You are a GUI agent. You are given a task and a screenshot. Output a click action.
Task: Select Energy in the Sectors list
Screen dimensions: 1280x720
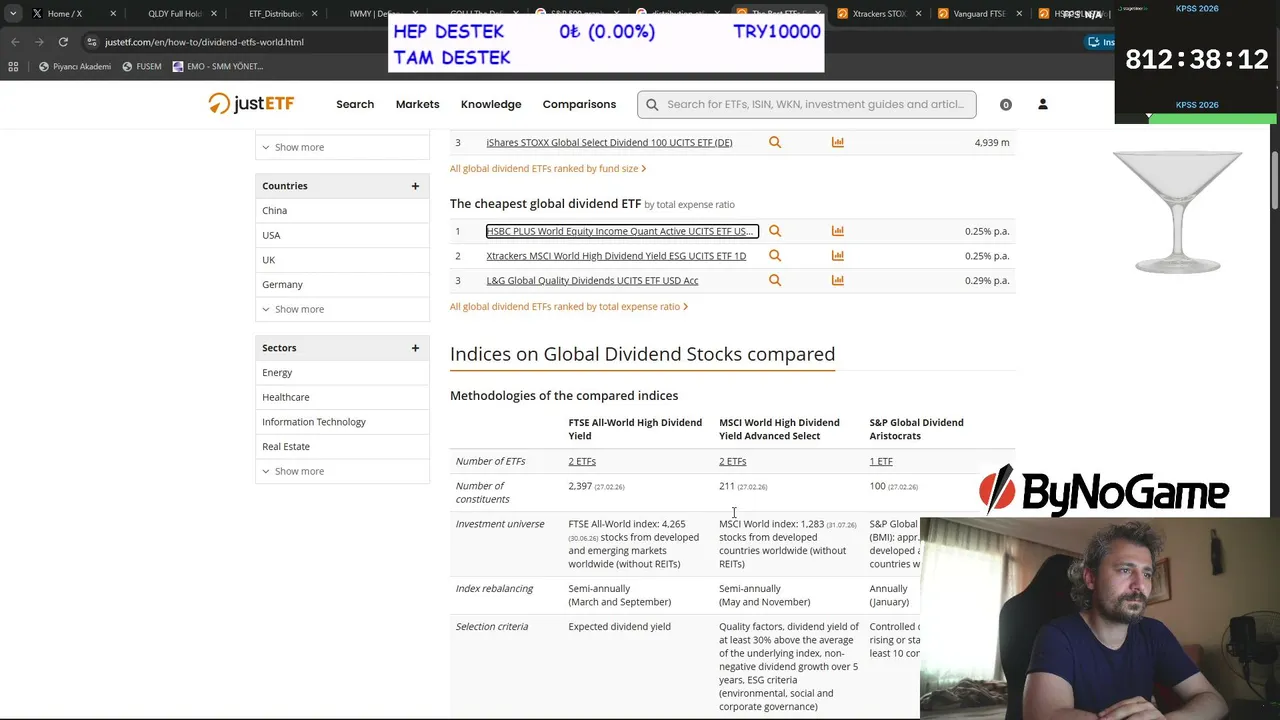(277, 372)
